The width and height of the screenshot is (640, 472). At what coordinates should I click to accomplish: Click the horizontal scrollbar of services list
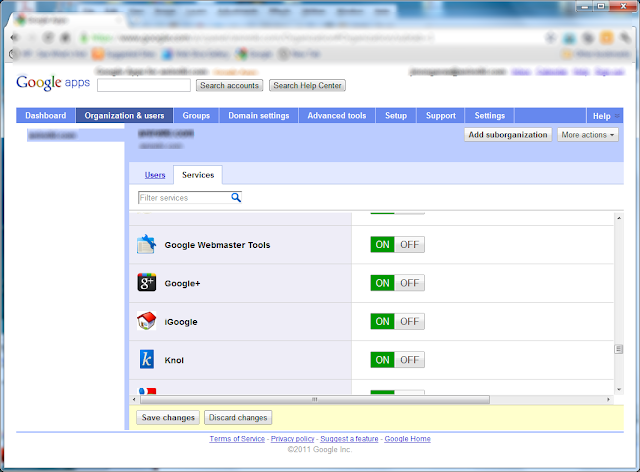[315, 399]
